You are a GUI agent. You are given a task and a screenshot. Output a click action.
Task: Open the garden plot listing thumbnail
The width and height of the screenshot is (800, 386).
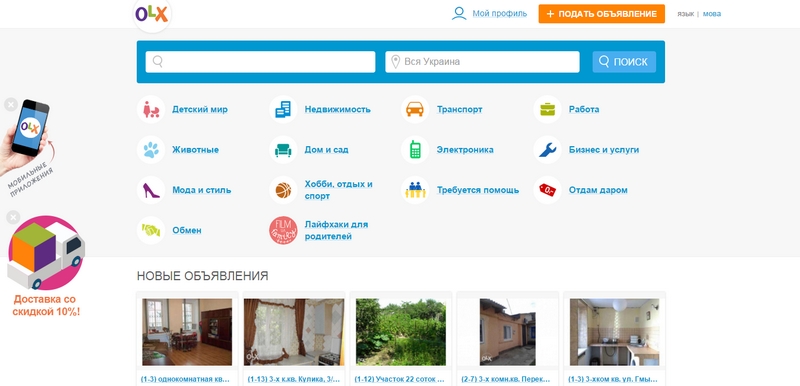pos(401,332)
